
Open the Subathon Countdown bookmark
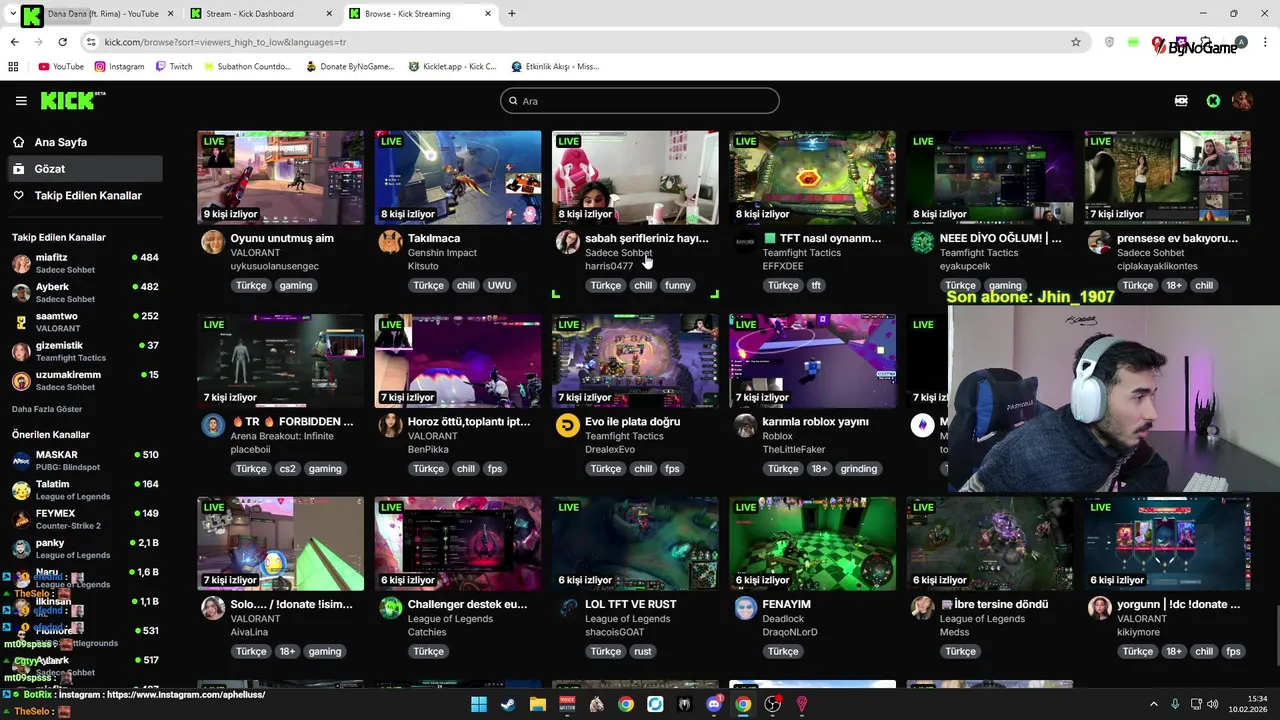click(247, 67)
